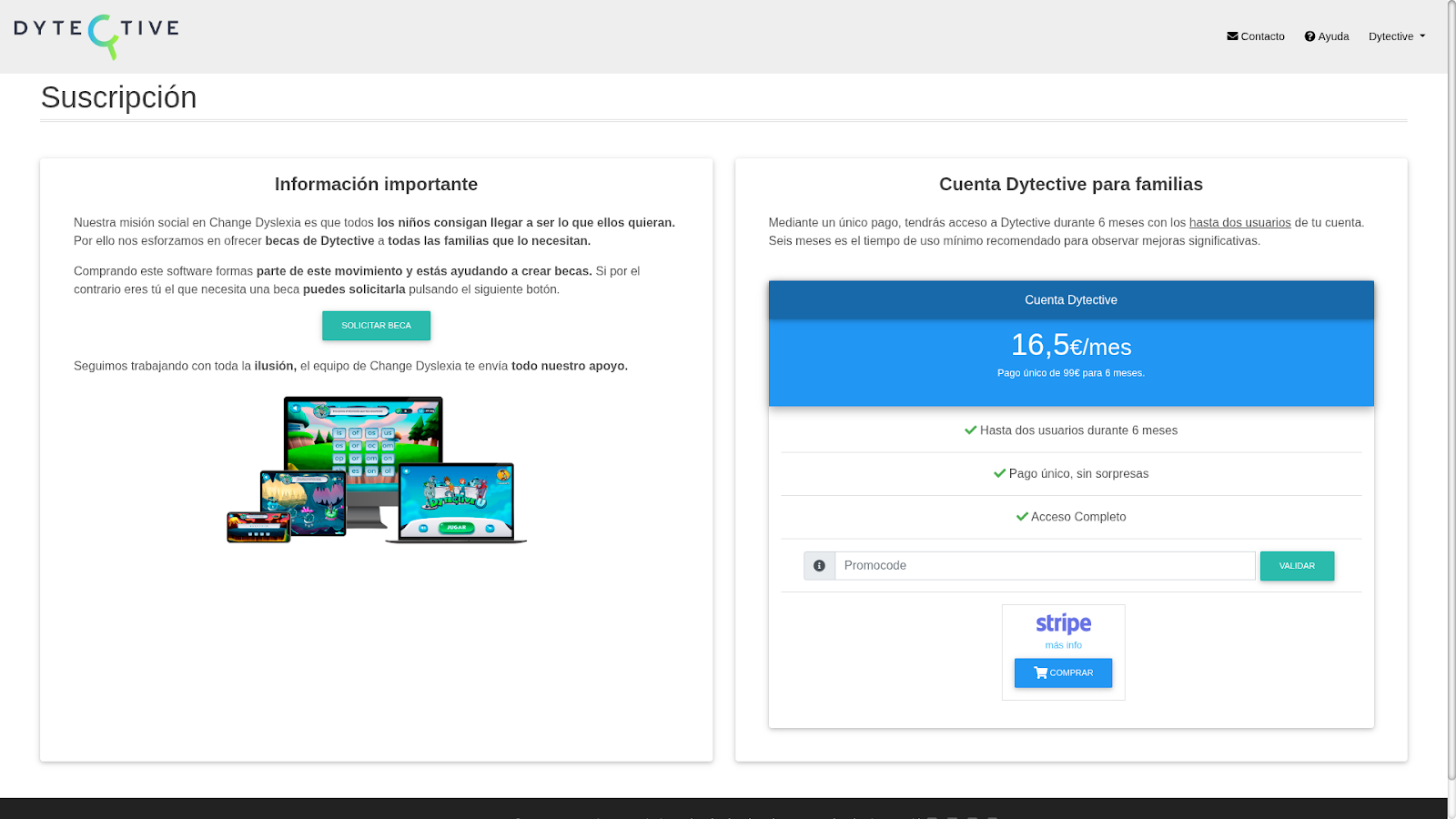This screenshot has width=1456, height=819.
Task: Click the Promocode info icon
Action: [x=819, y=566]
